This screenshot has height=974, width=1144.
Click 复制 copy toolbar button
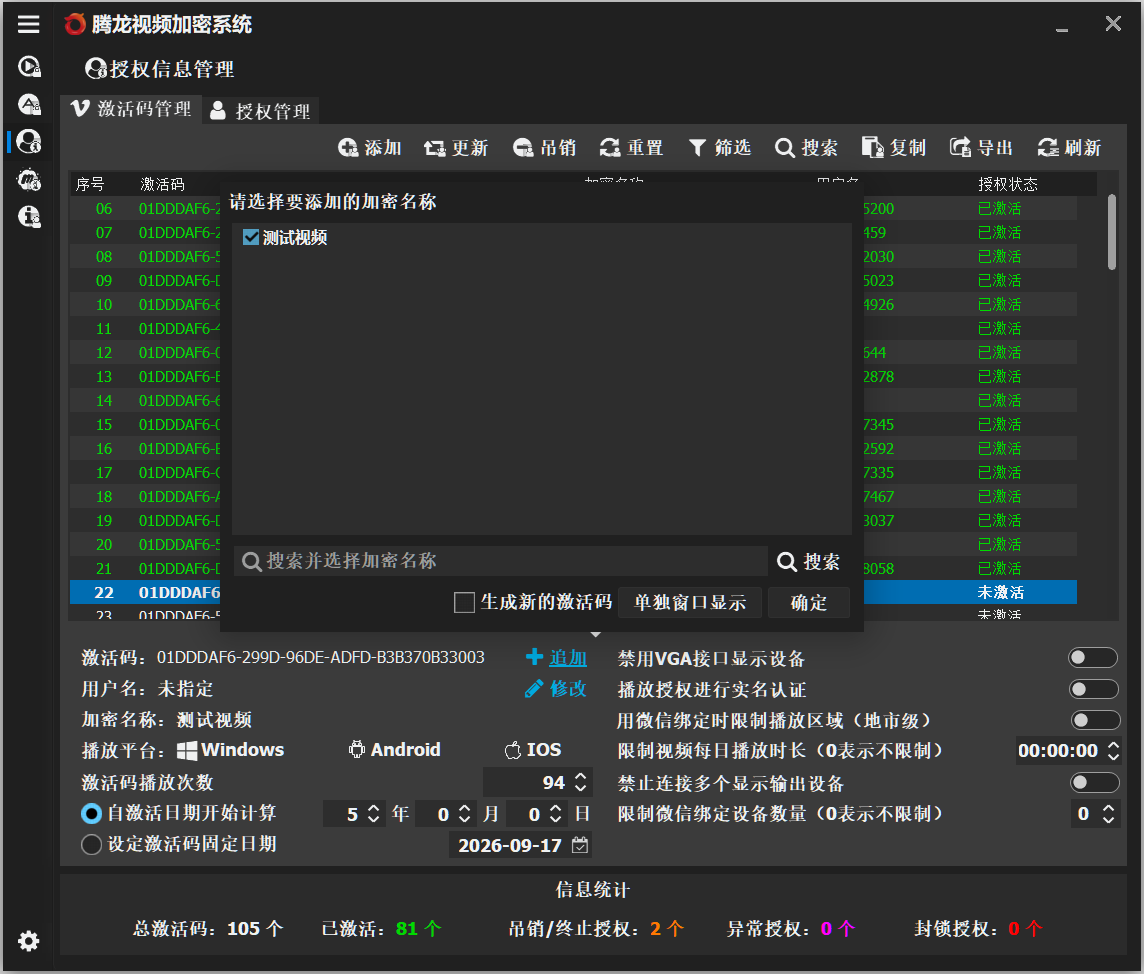(x=894, y=148)
